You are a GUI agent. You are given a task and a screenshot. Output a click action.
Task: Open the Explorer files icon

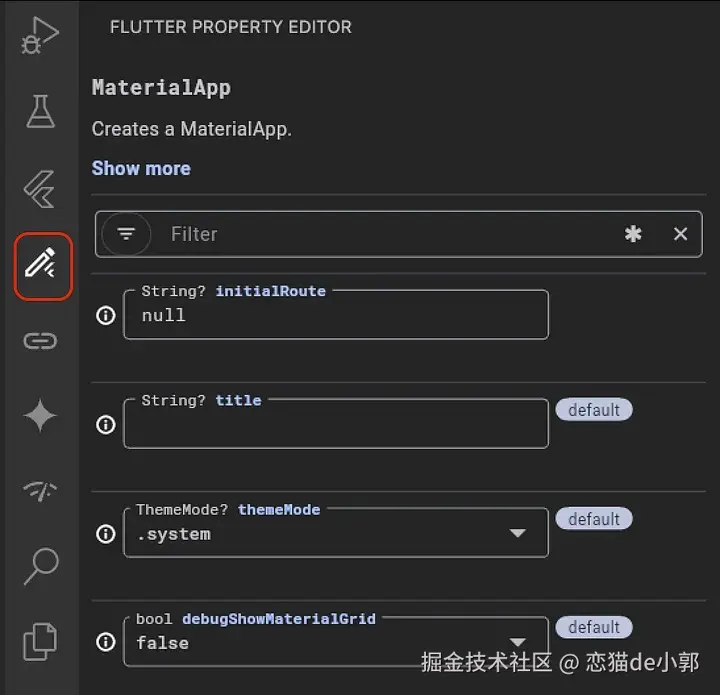tap(40, 642)
